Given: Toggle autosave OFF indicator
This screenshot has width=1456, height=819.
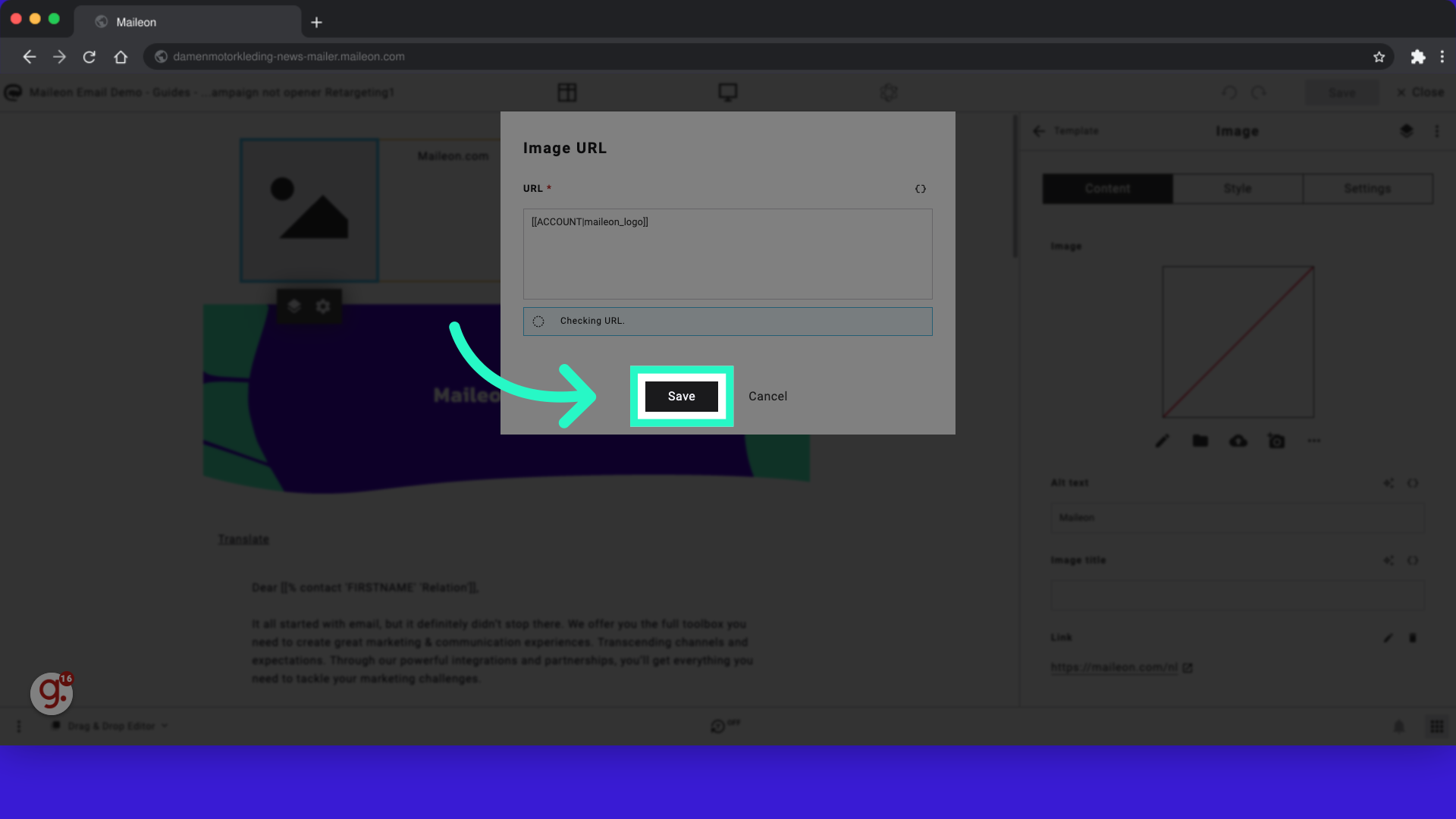Looking at the screenshot, I should (x=725, y=726).
